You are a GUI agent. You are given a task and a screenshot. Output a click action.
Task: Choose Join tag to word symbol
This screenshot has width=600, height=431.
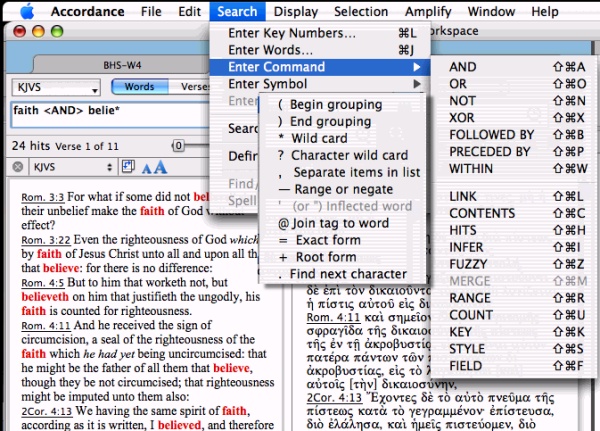pos(342,223)
